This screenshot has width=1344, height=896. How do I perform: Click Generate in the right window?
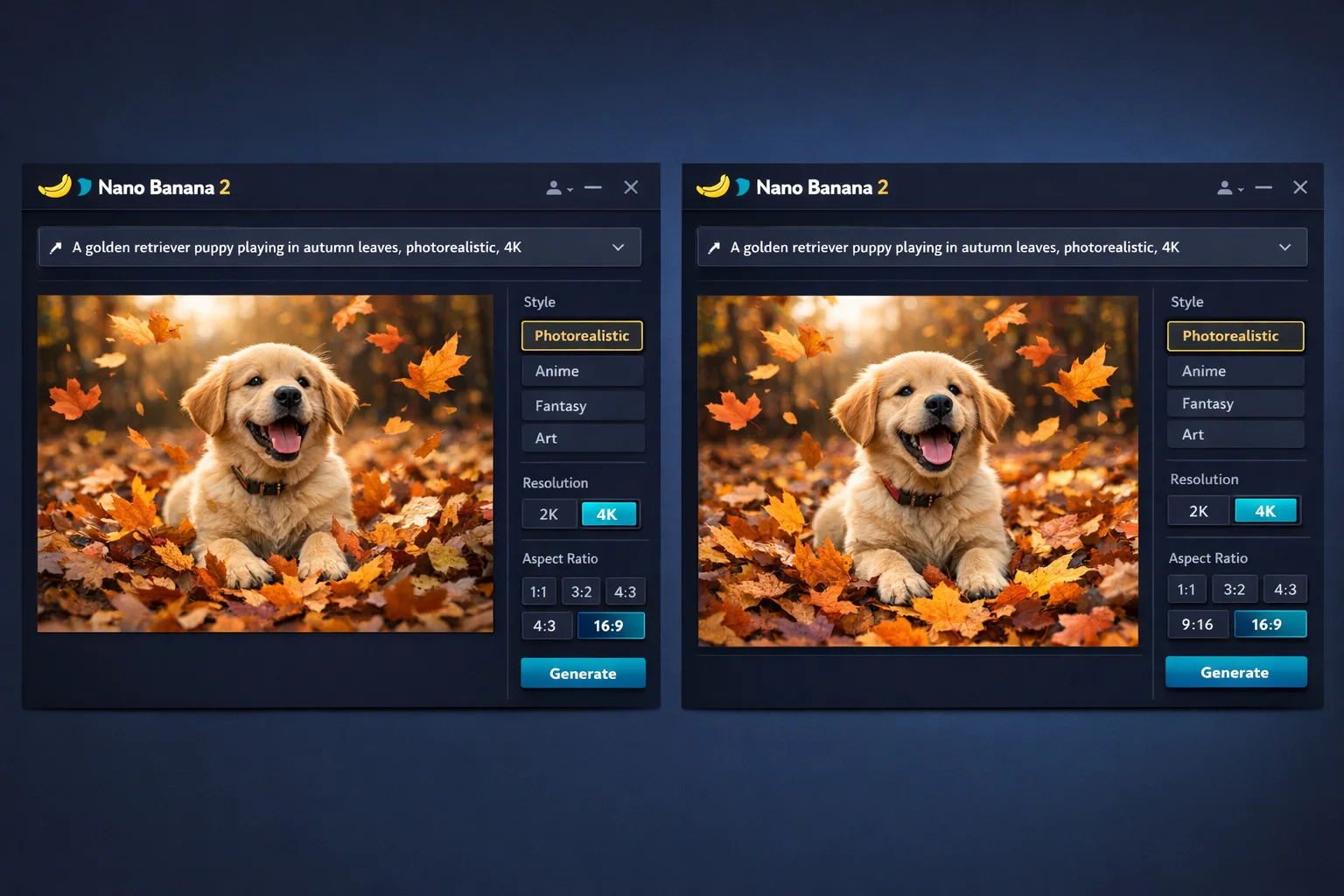(1235, 672)
